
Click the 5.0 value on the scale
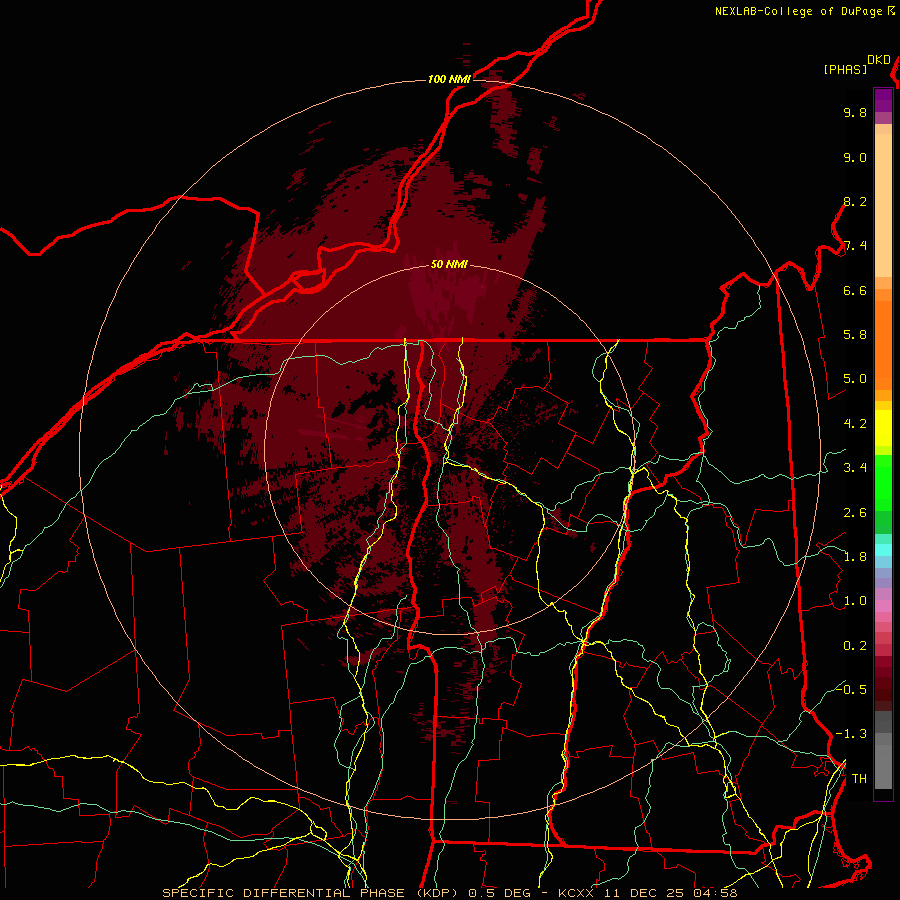pos(855,379)
